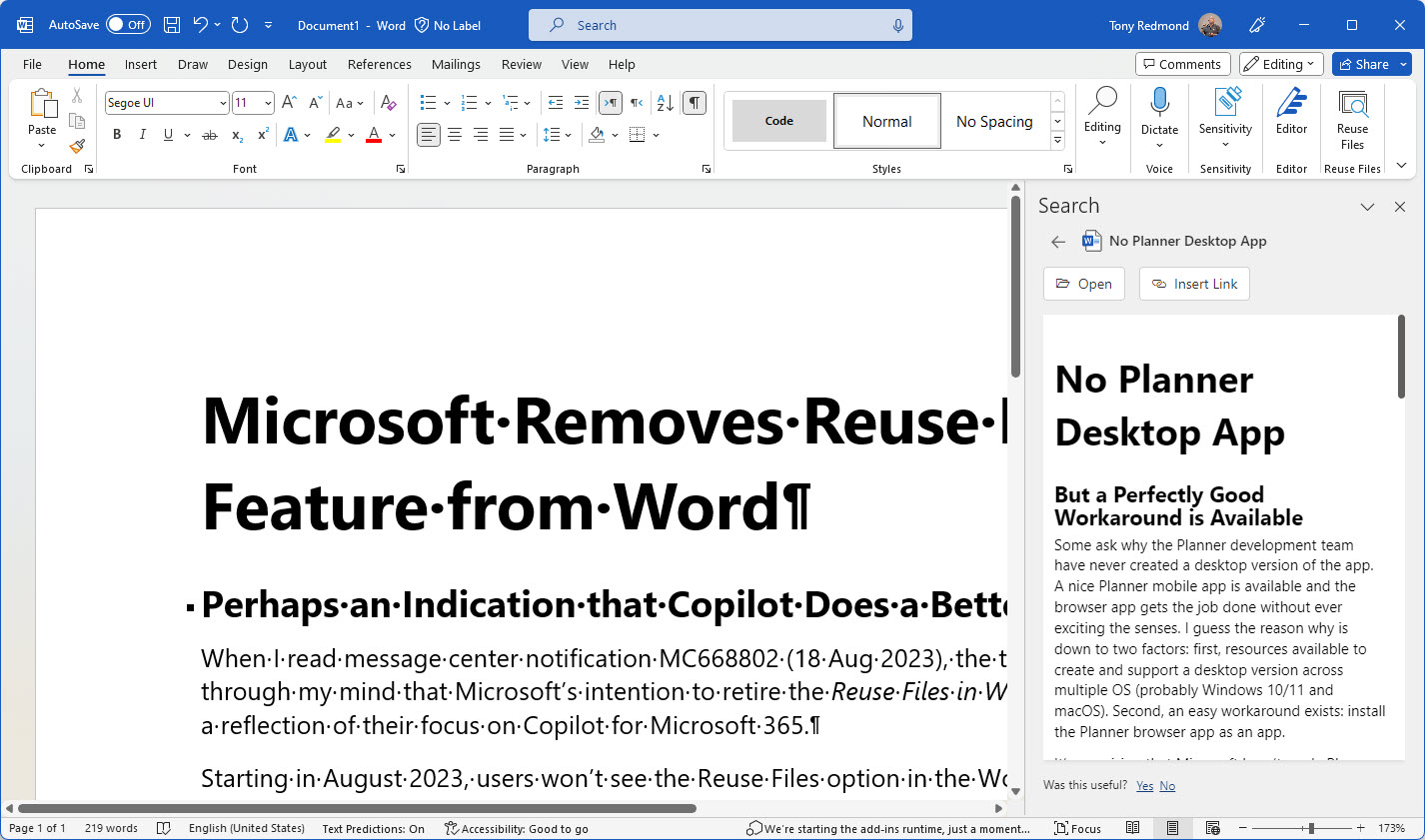Decrease paragraph indent
1425x840 pixels.
556,102
